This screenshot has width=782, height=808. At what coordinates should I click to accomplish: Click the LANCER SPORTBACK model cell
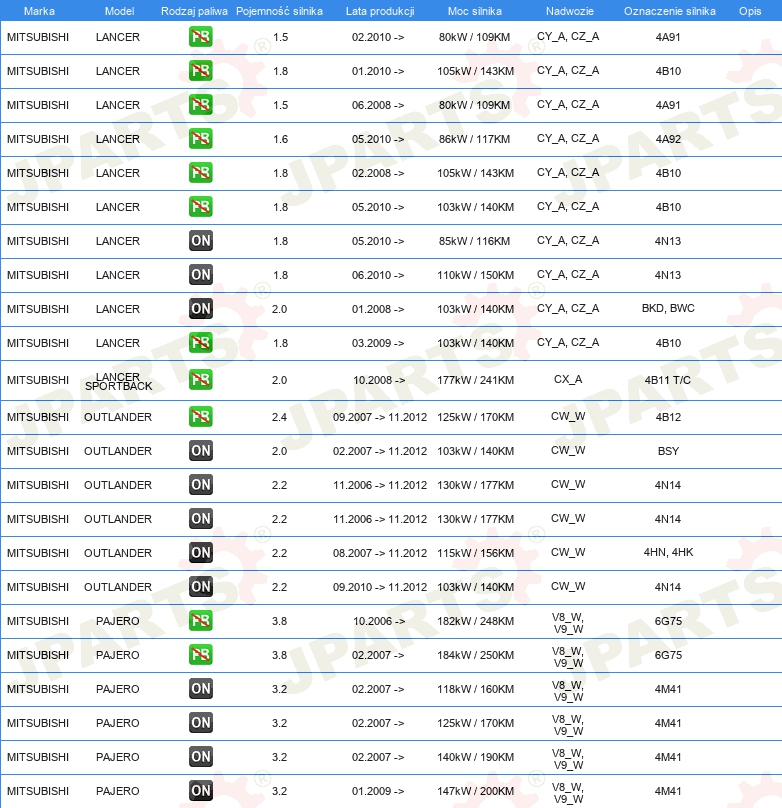pyautogui.click(x=118, y=380)
